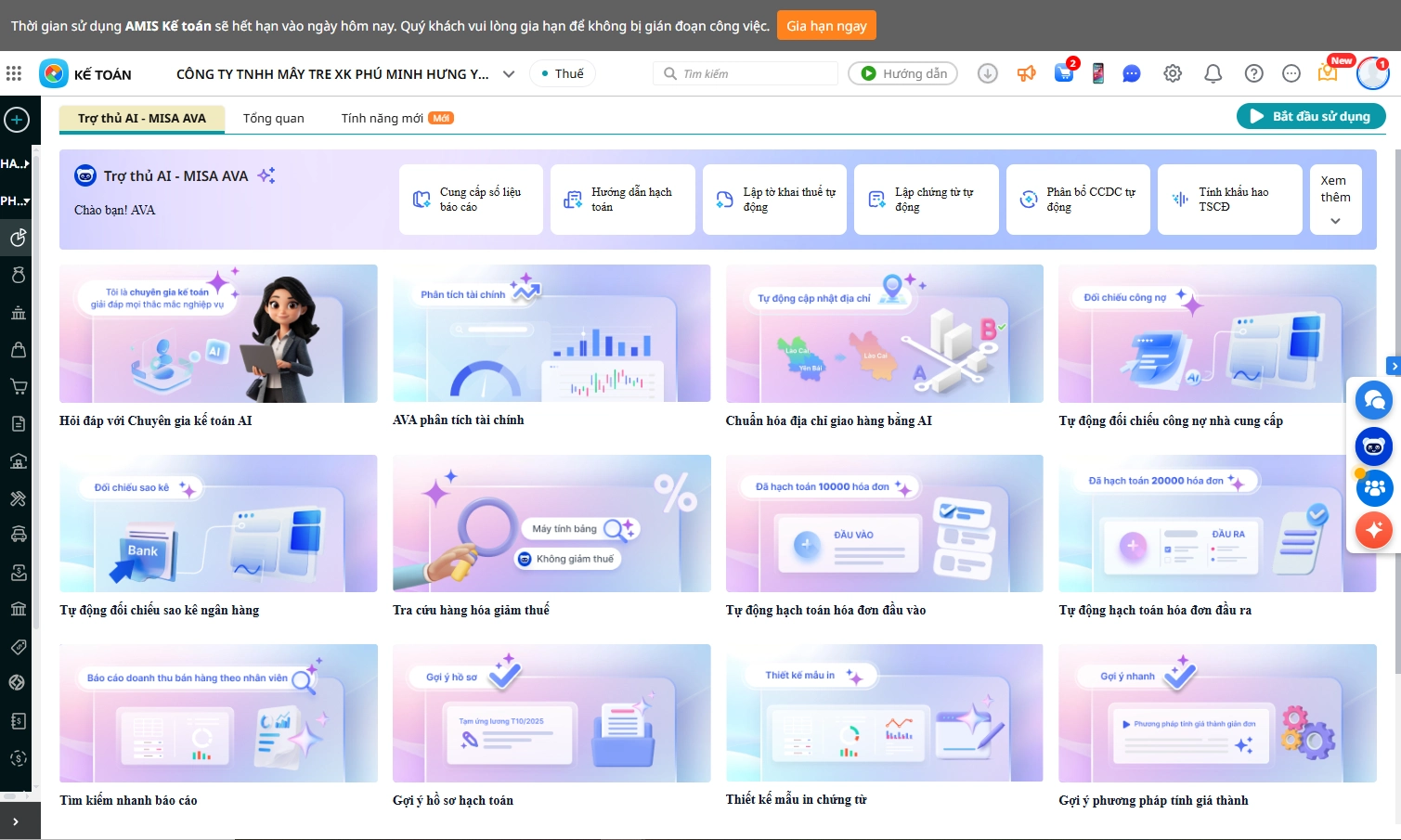Click the Gia hạn ngay button

pos(825,25)
